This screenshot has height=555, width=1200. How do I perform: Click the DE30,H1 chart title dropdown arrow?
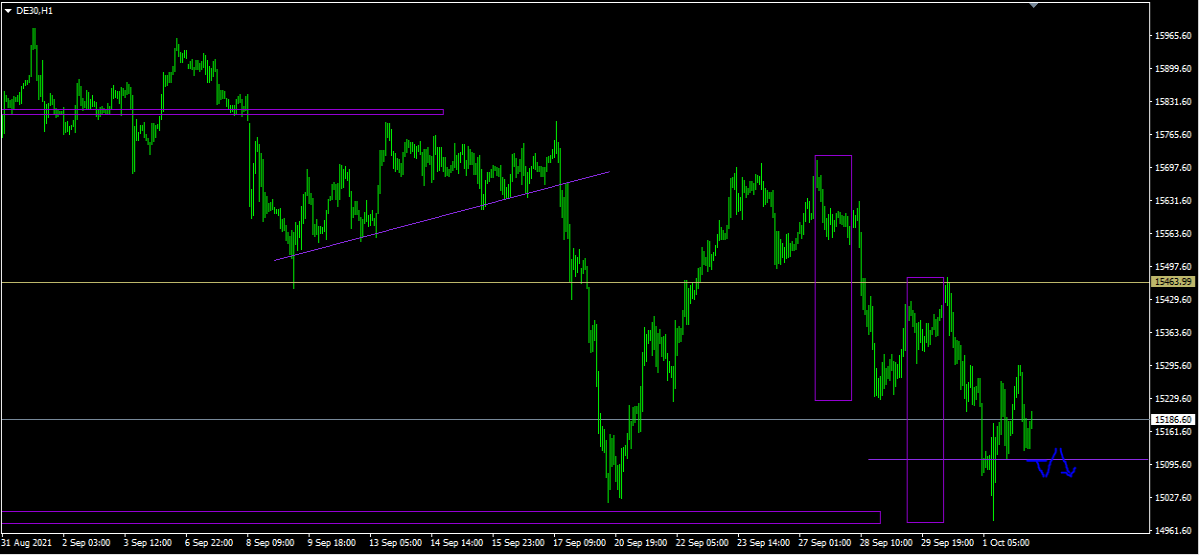(8, 9)
